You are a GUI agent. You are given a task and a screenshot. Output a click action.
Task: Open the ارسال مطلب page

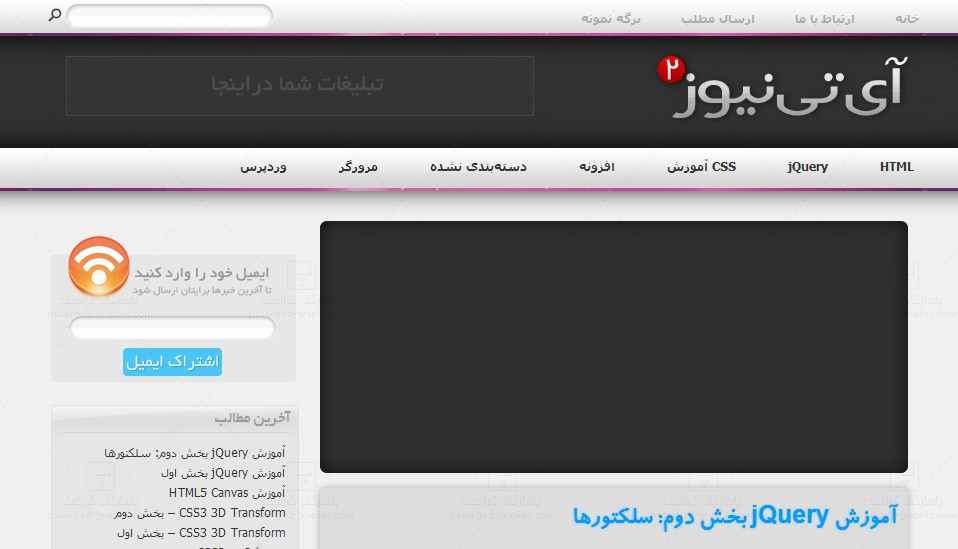click(718, 19)
